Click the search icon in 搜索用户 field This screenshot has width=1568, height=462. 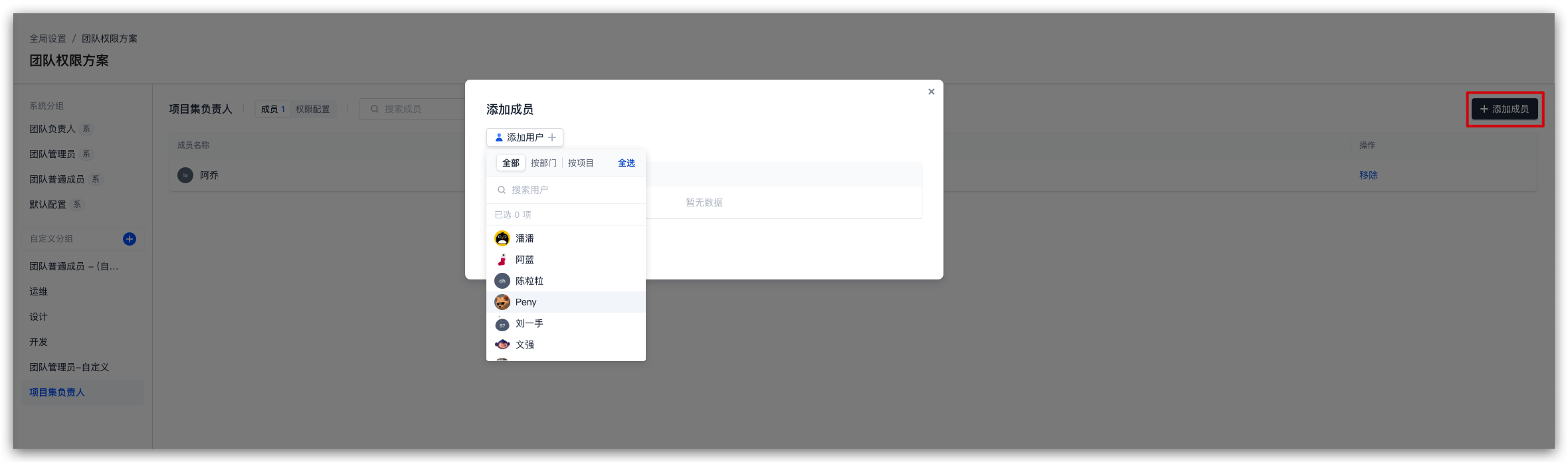click(502, 190)
